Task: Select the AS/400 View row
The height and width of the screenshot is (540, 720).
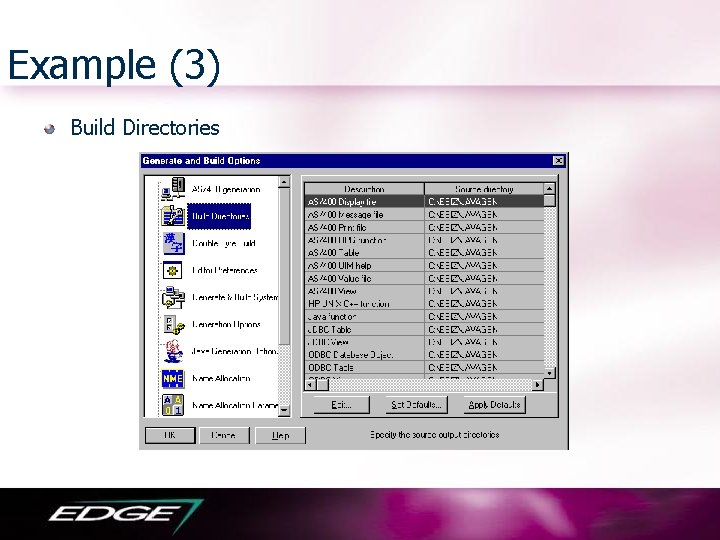Action: (x=424, y=291)
